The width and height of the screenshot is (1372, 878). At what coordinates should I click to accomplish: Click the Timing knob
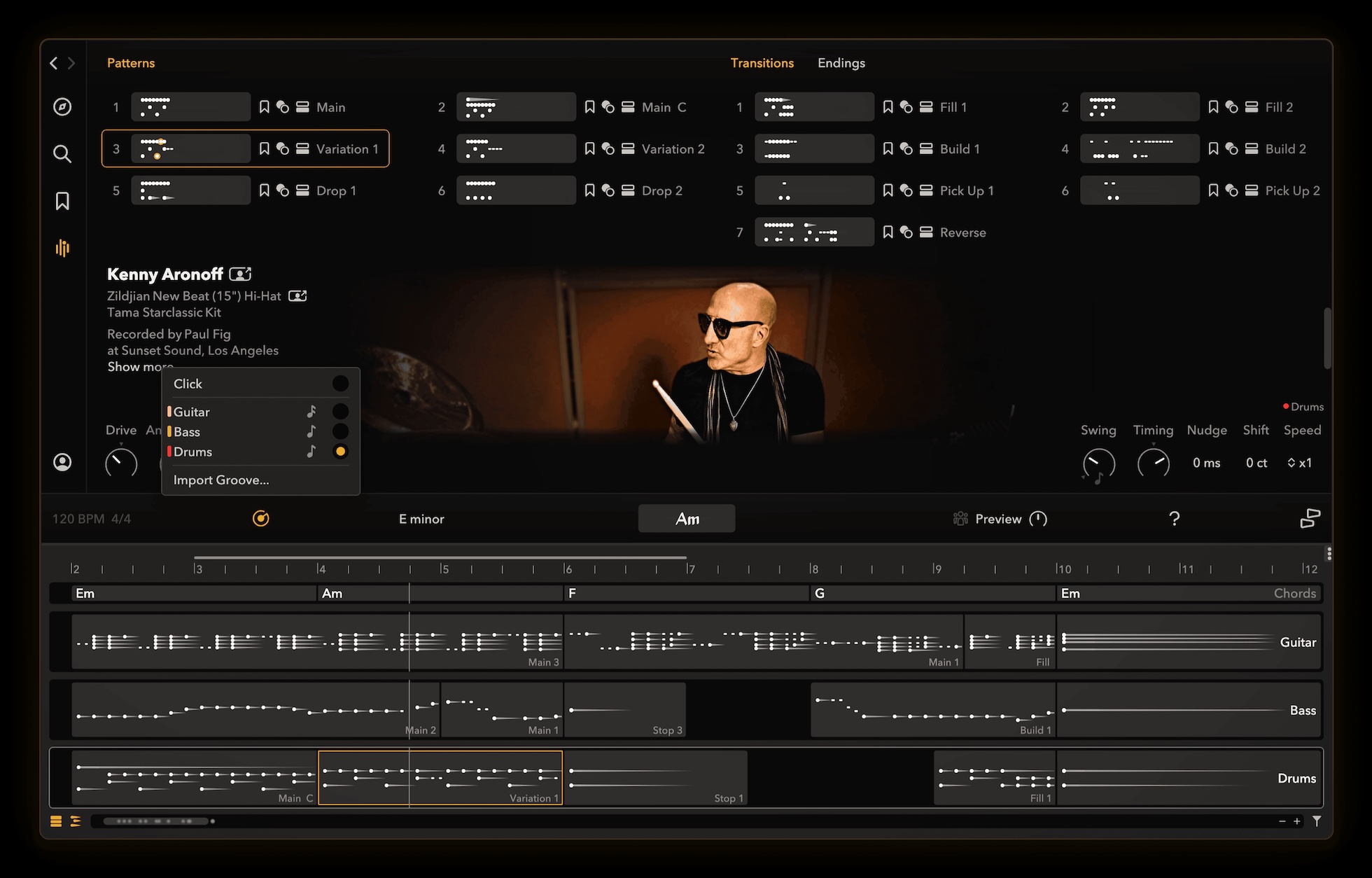click(x=1154, y=463)
